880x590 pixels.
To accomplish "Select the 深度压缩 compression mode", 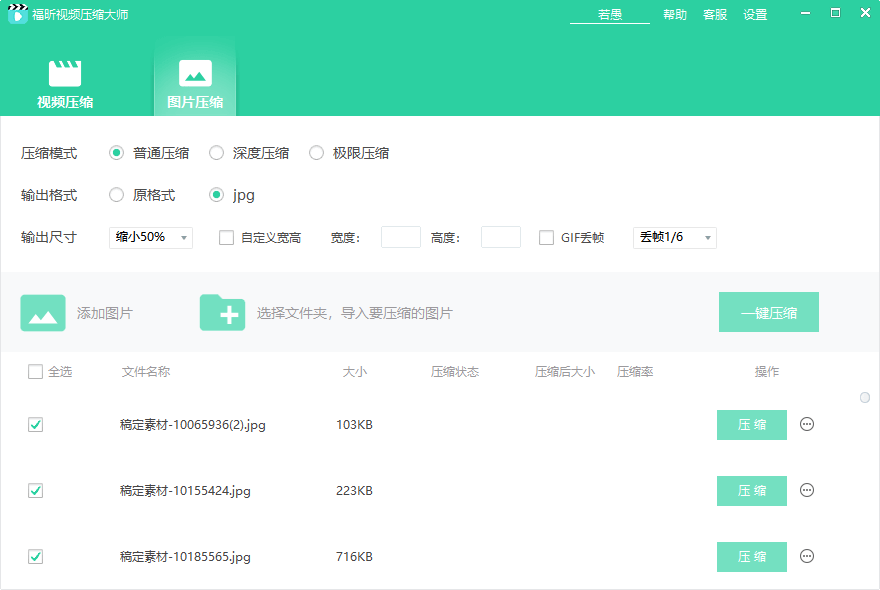I will 216,152.
